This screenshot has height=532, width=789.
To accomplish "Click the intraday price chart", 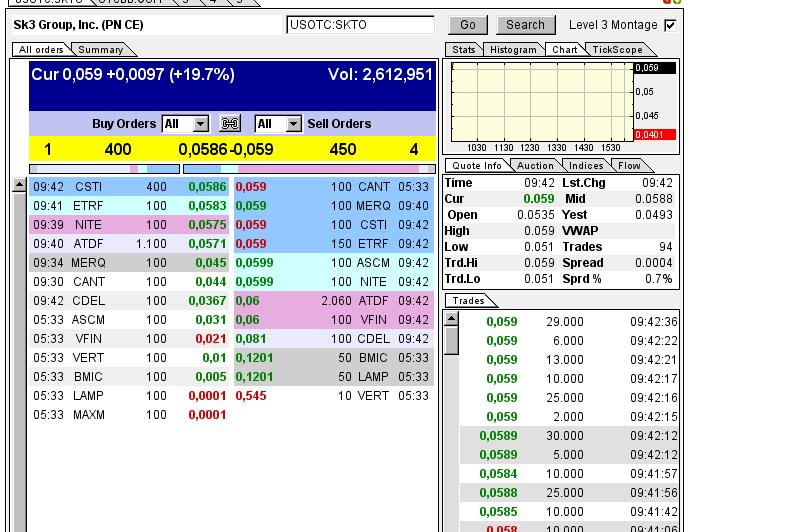I will click(x=540, y=102).
